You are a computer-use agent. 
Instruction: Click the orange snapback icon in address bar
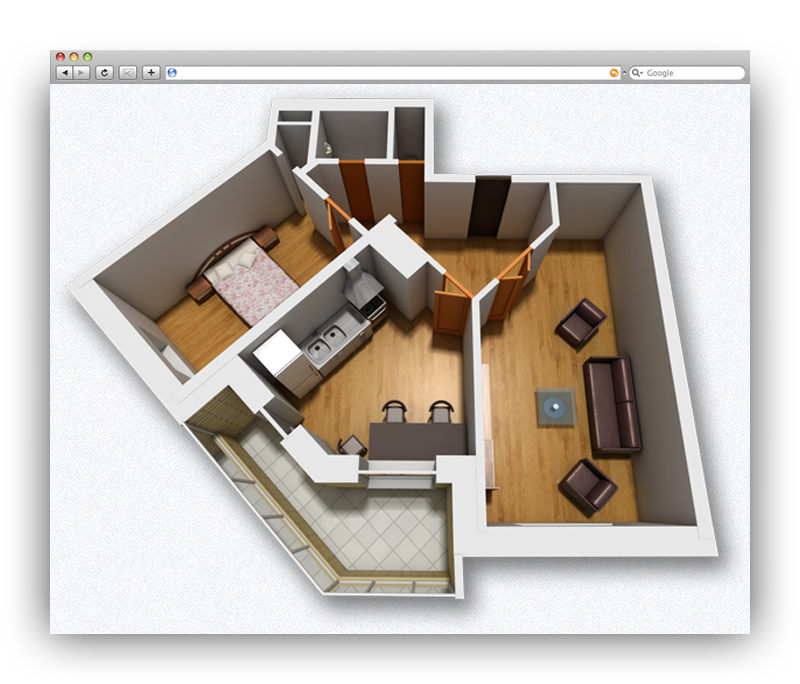tap(614, 73)
